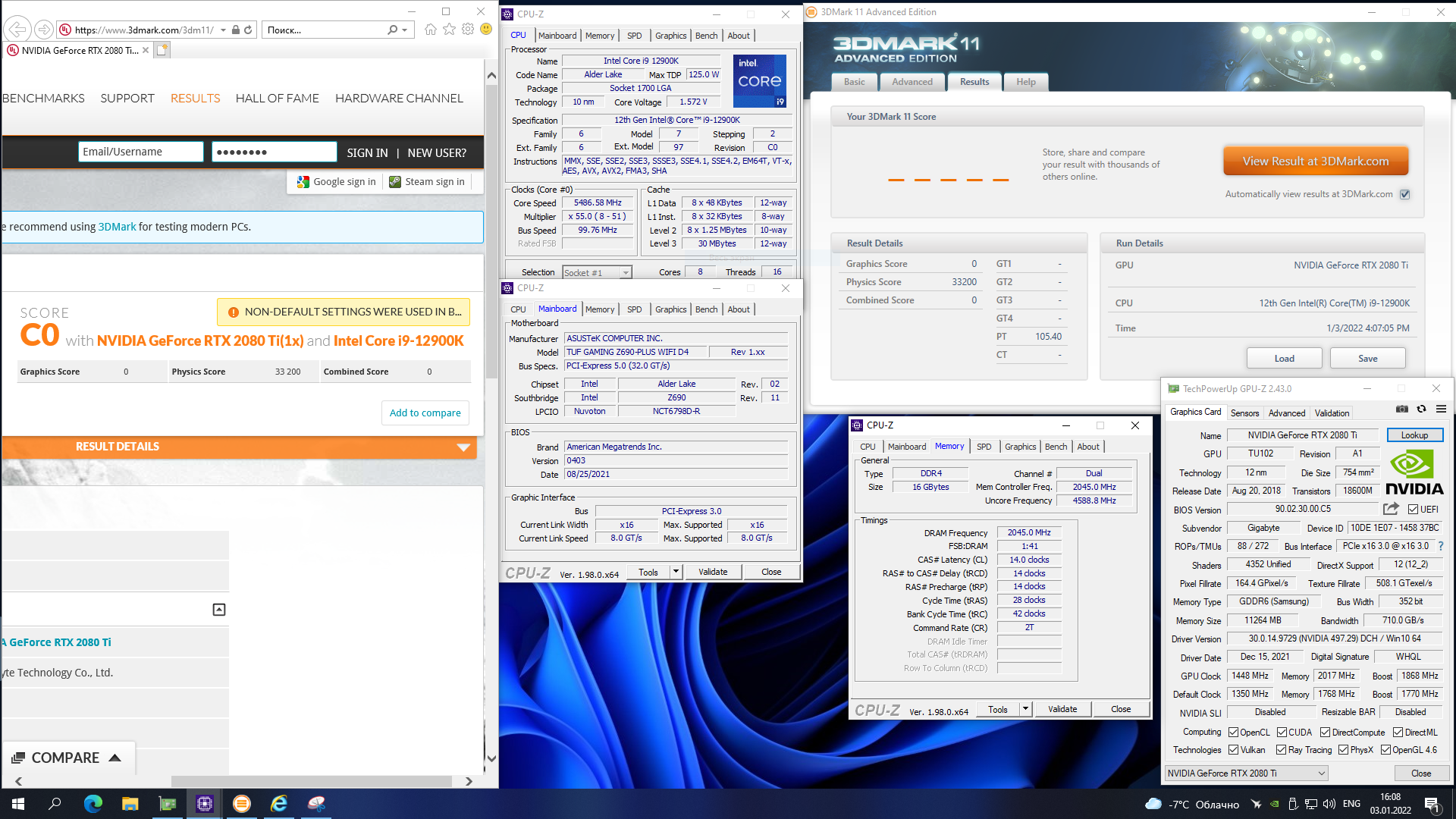Click the taskbar search magnifier icon
This screenshot has height=819, width=1456.
[x=55, y=804]
